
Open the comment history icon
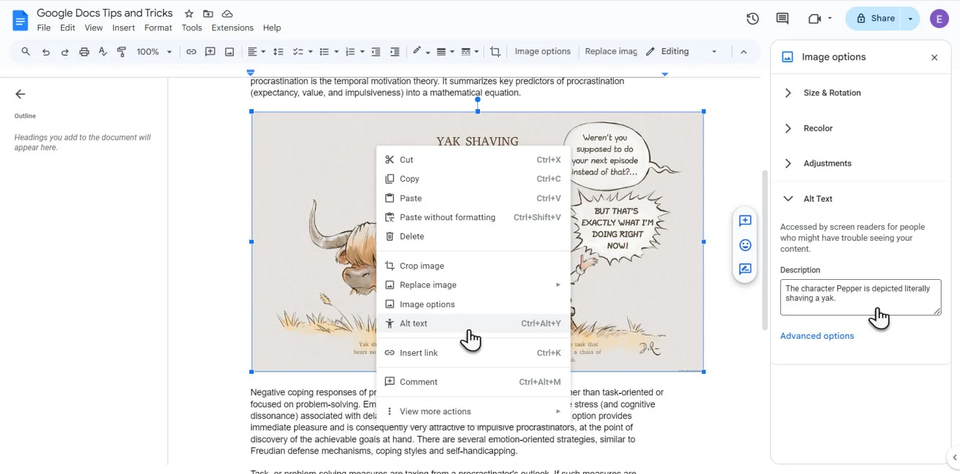coord(782,18)
